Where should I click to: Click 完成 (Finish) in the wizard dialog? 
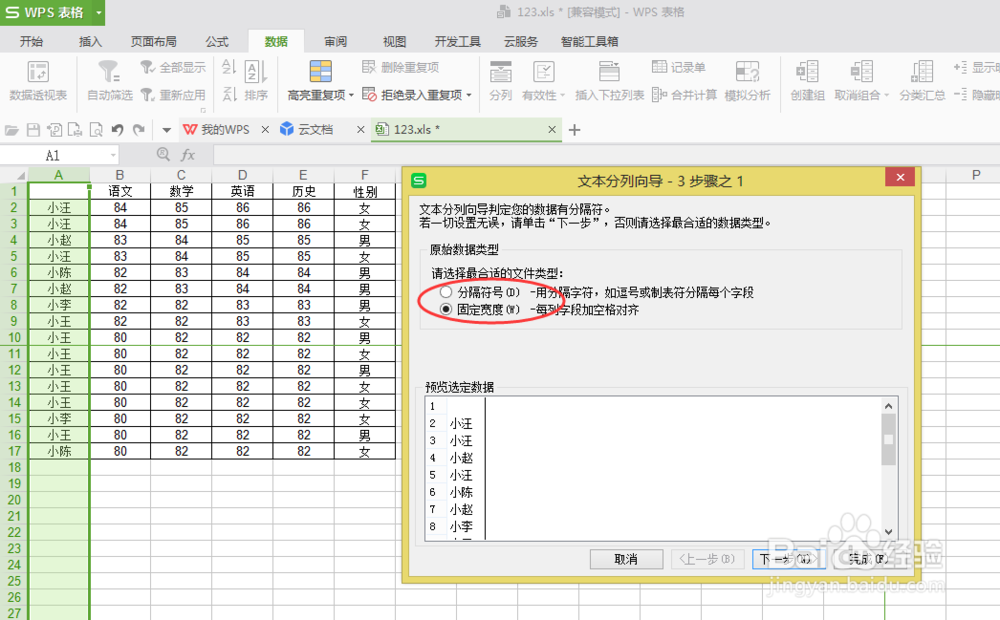click(x=869, y=559)
